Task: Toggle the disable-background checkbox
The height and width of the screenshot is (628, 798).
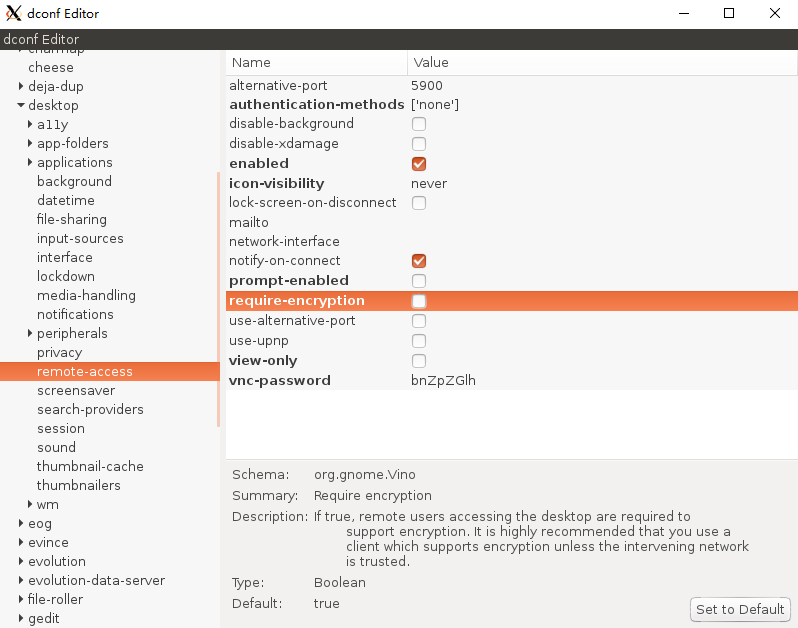Action: 419,124
